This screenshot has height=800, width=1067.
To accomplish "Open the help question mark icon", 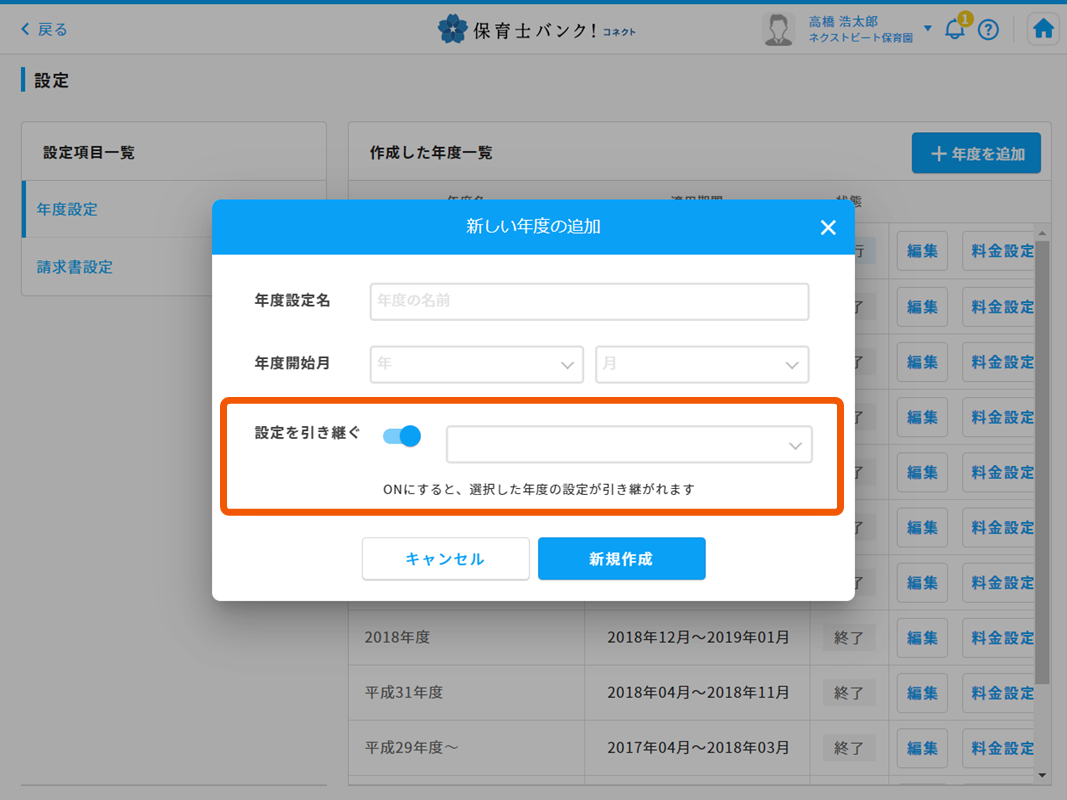I will coord(988,29).
